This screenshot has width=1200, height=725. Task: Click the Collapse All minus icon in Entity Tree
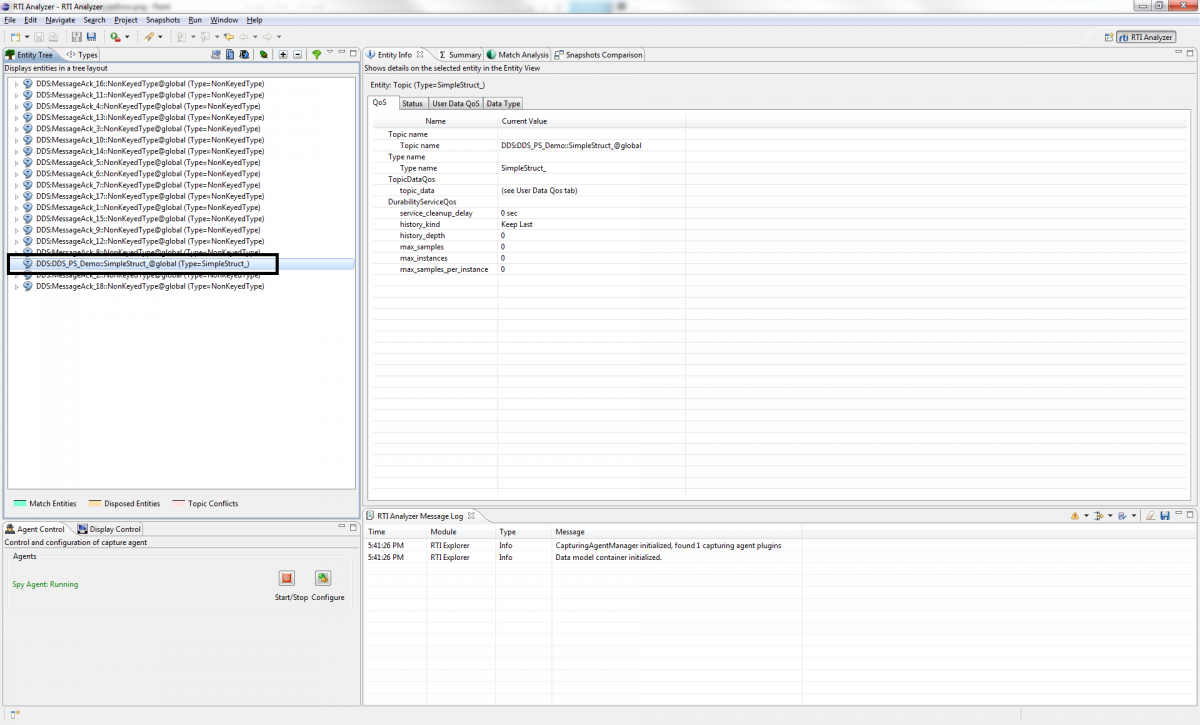tap(297, 55)
